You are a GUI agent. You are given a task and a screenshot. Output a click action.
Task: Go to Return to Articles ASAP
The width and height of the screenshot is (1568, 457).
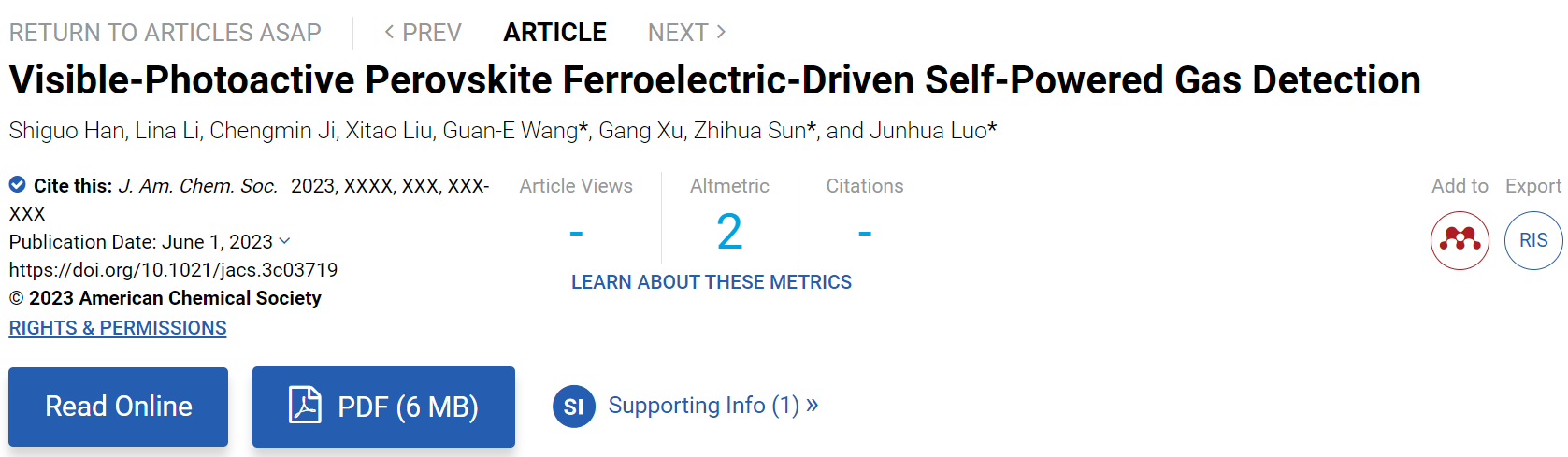[165, 33]
